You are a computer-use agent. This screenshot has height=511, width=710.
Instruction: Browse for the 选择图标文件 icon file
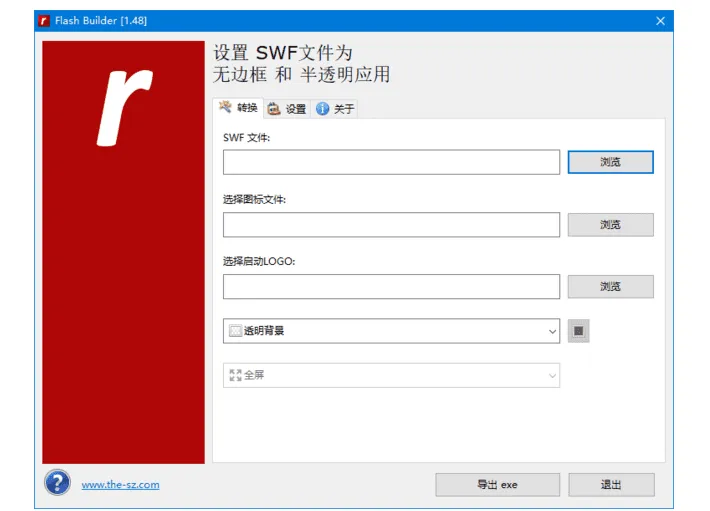click(x=610, y=224)
